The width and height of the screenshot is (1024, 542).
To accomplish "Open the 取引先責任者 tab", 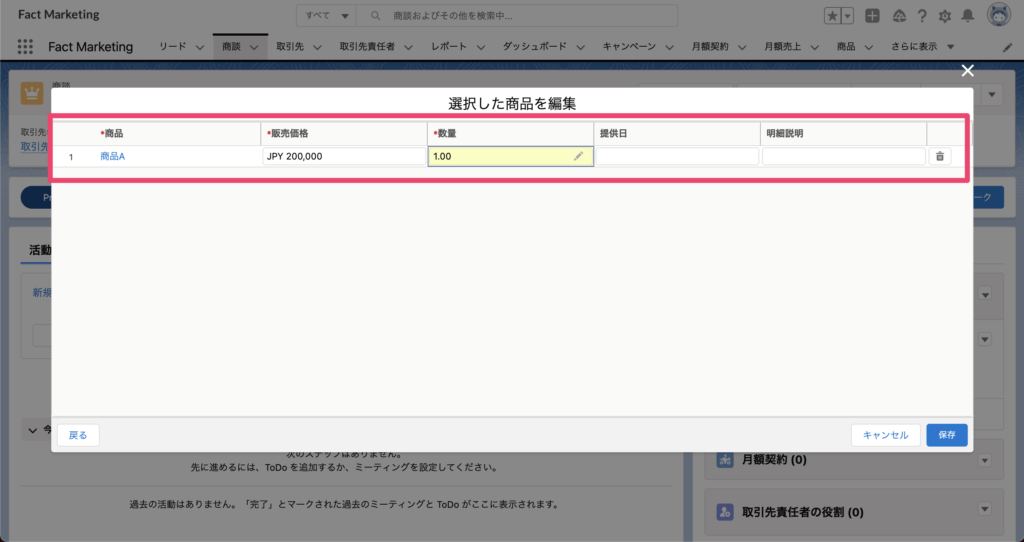I will 367,46.
